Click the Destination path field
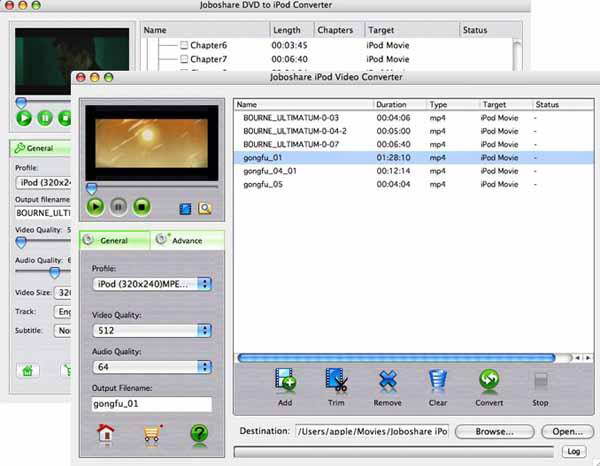Image resolution: width=600 pixels, height=466 pixels. tap(372, 432)
